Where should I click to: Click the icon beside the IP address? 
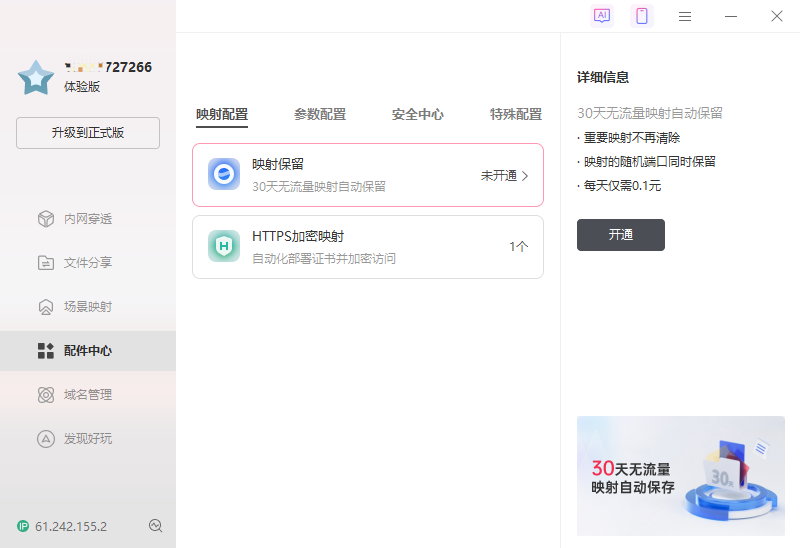click(x=155, y=526)
